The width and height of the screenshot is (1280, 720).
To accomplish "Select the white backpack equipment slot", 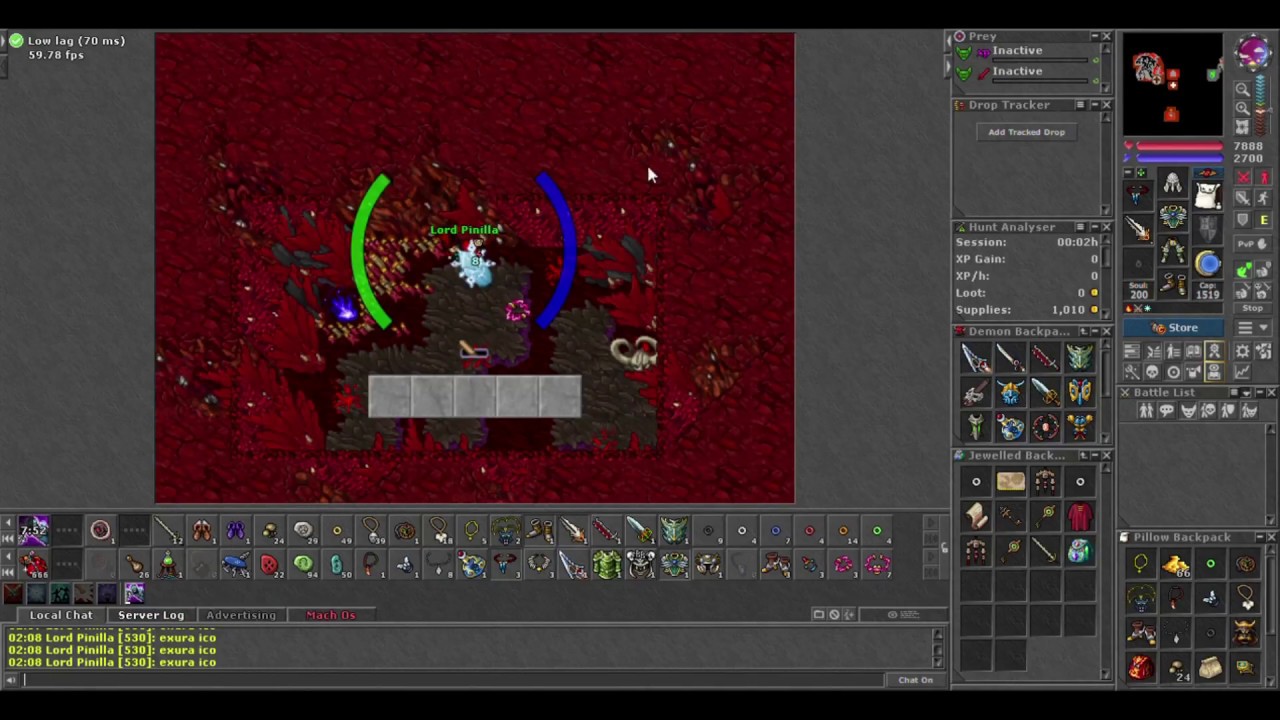I will 1207,194.
